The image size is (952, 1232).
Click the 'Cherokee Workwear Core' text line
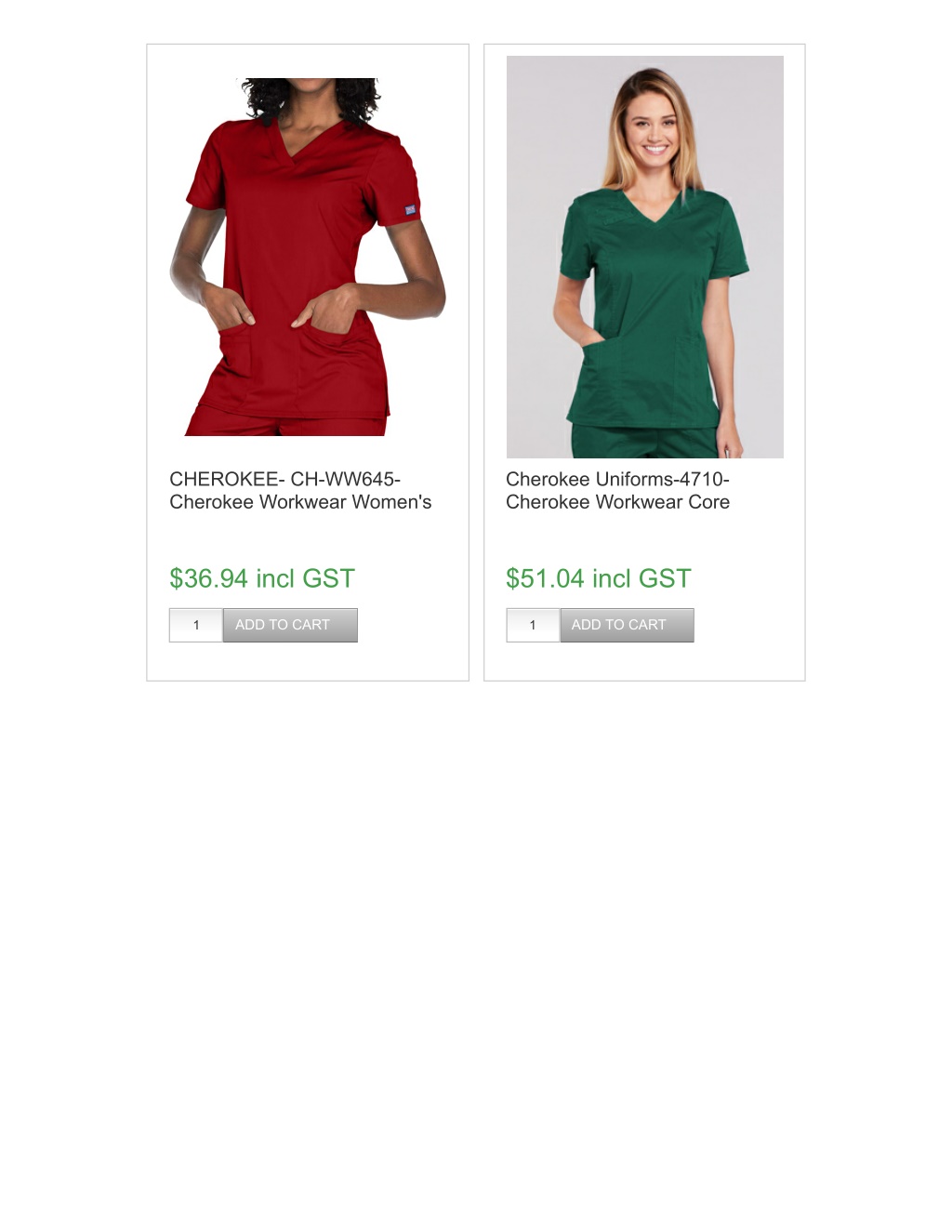point(617,502)
